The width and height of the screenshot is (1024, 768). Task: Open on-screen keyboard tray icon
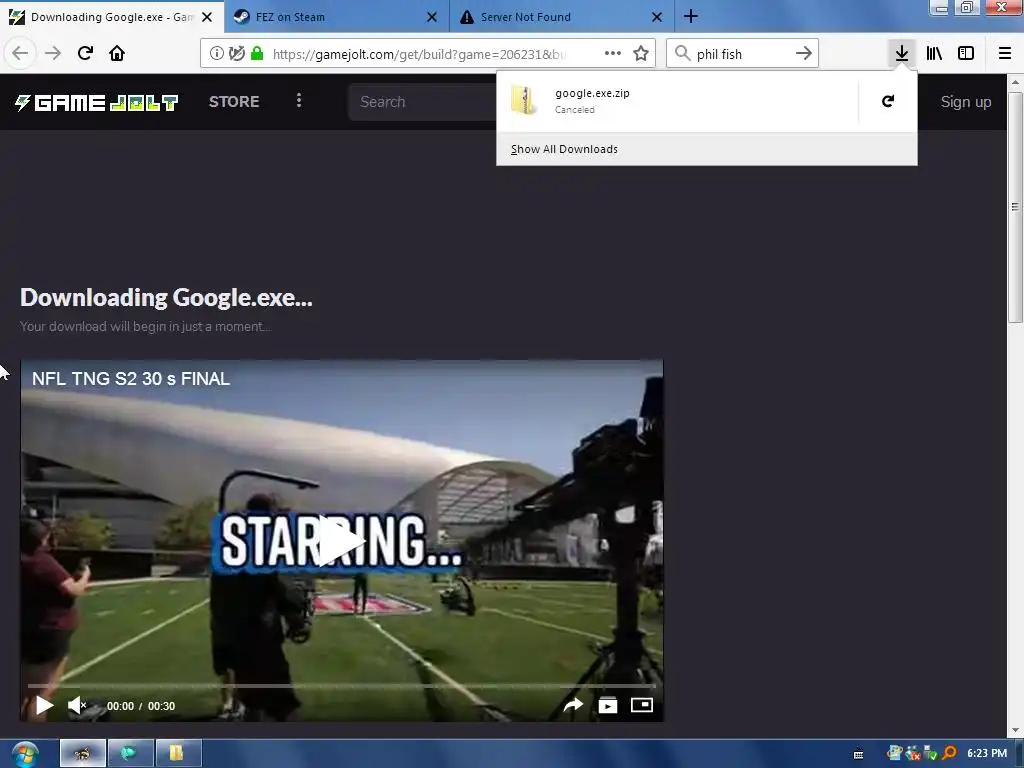click(858, 755)
